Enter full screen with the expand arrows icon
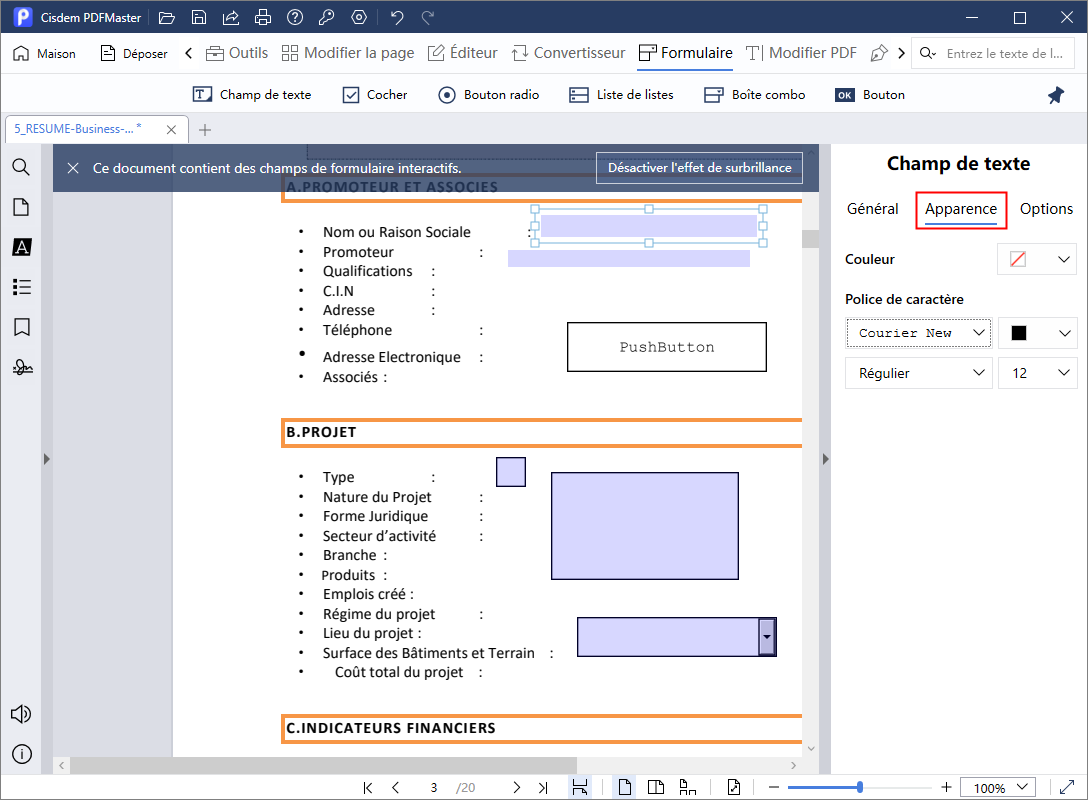Viewport: 1088px width, 800px height. 1067,788
